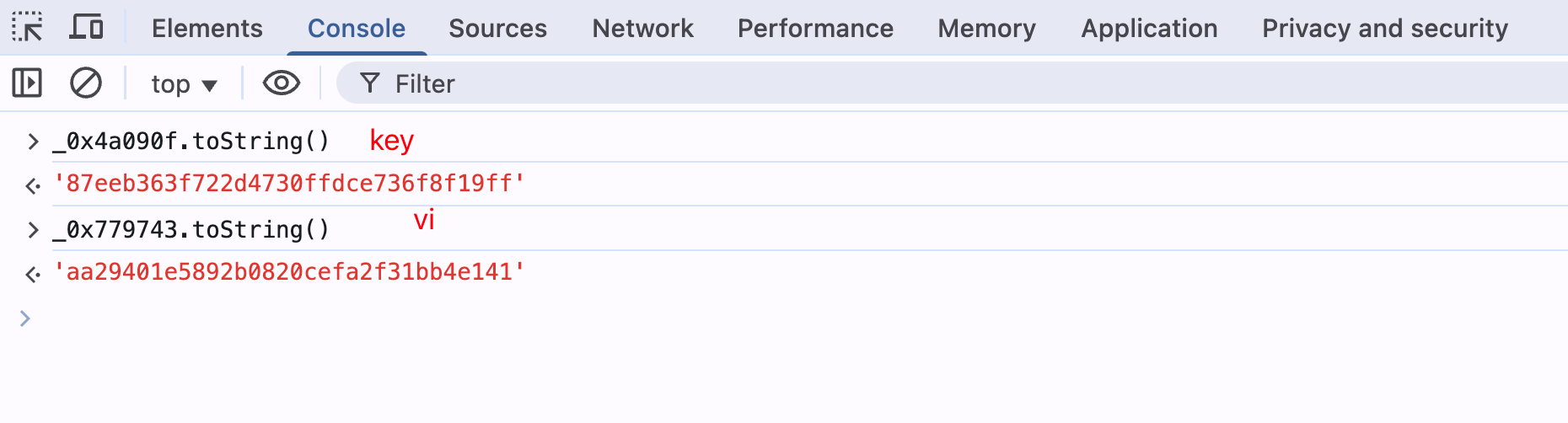The height and width of the screenshot is (423, 1568).
Task: Click chevron beside _0x779743.toString() entry
Action: tap(33, 230)
